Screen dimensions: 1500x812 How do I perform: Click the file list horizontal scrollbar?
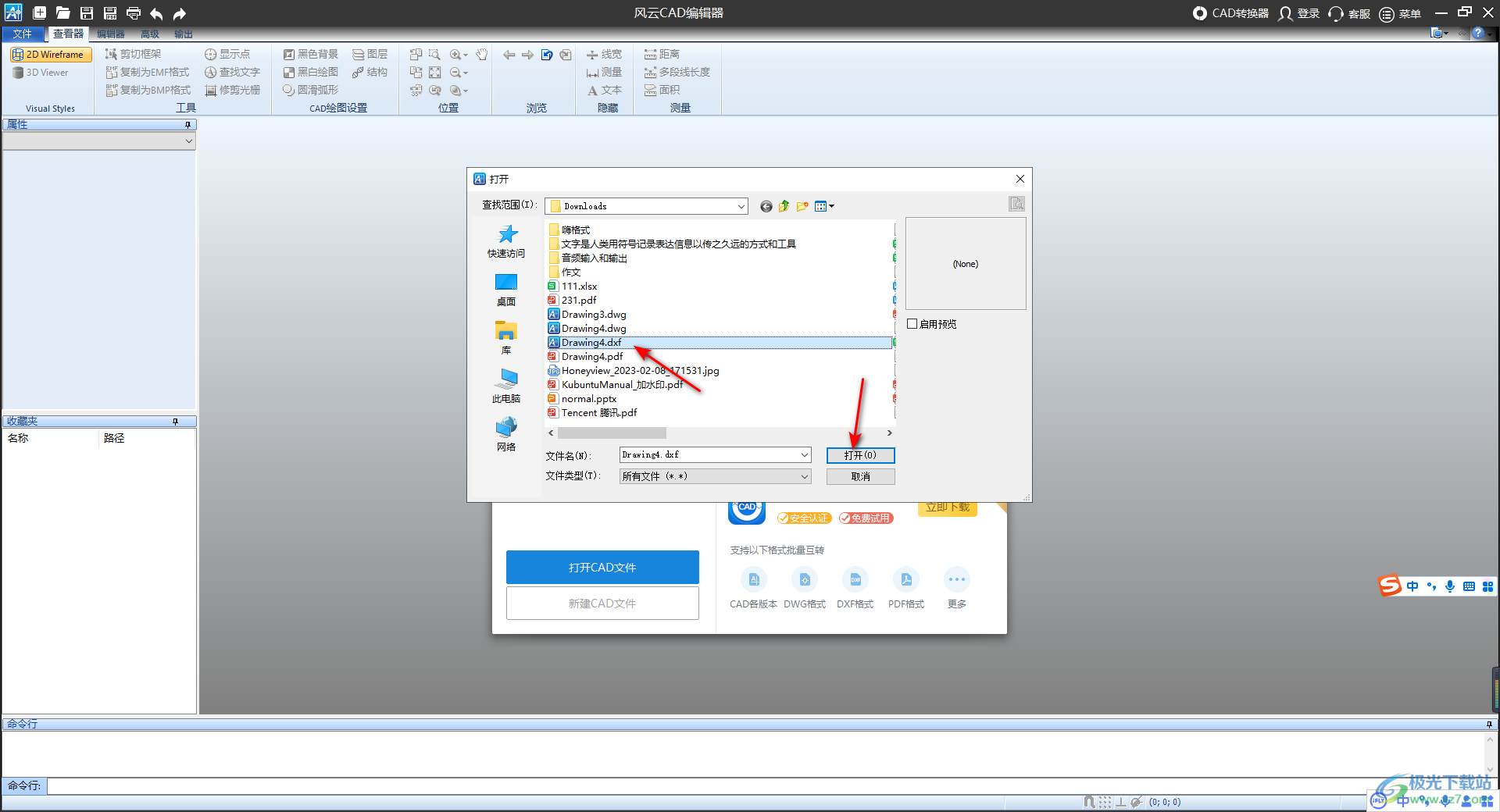pos(612,433)
